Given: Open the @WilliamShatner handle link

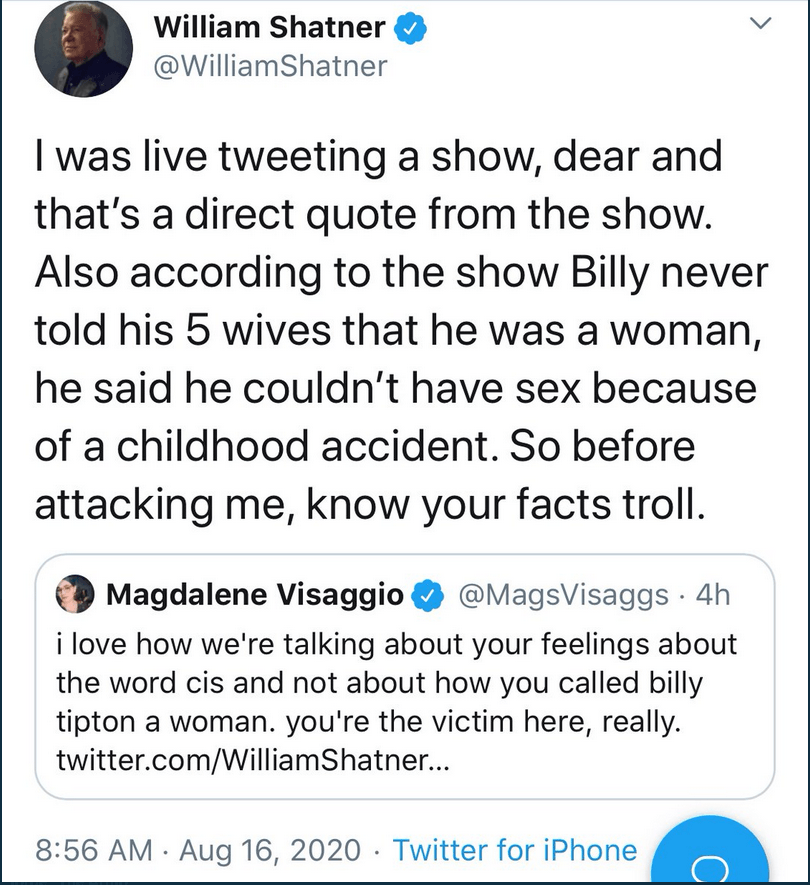Looking at the screenshot, I should (269, 66).
